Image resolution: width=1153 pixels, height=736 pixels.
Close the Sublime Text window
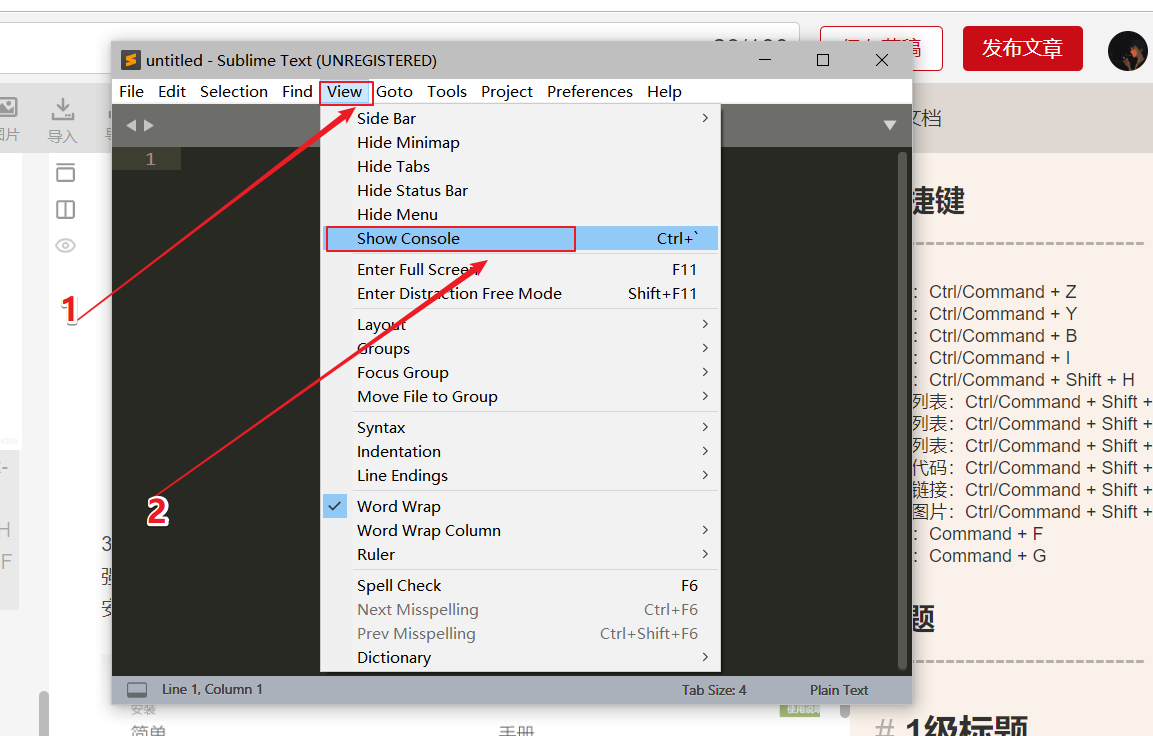tap(882, 60)
